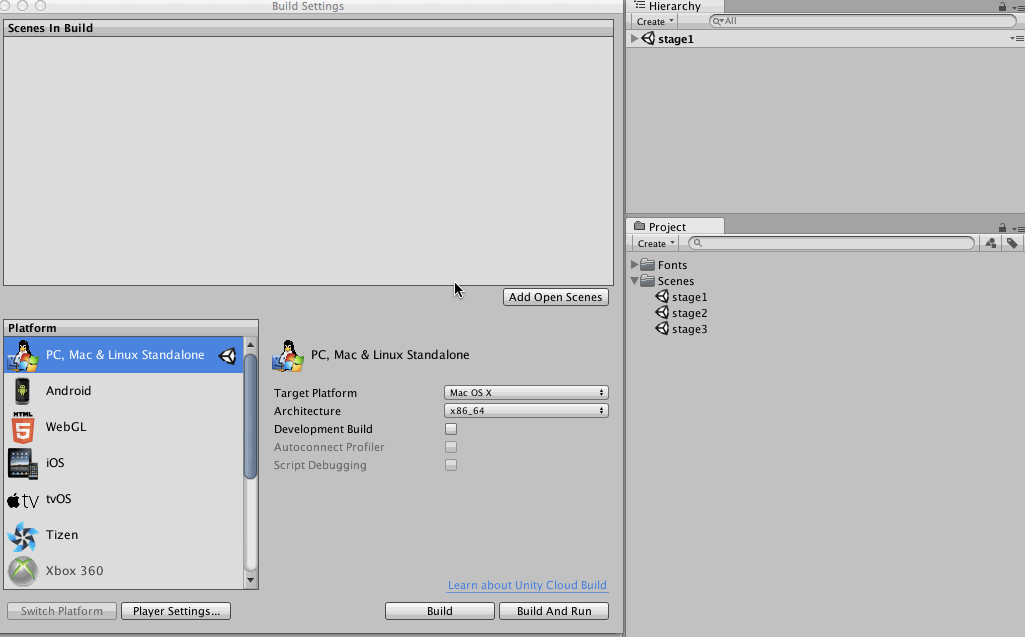Select the iOS platform icon

point(24,462)
